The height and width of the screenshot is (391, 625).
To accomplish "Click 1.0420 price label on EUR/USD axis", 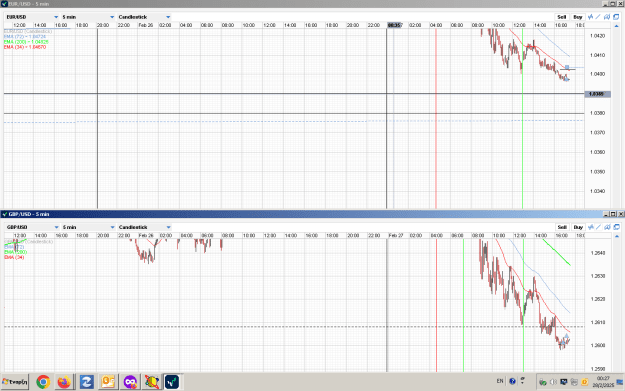I will point(597,36).
